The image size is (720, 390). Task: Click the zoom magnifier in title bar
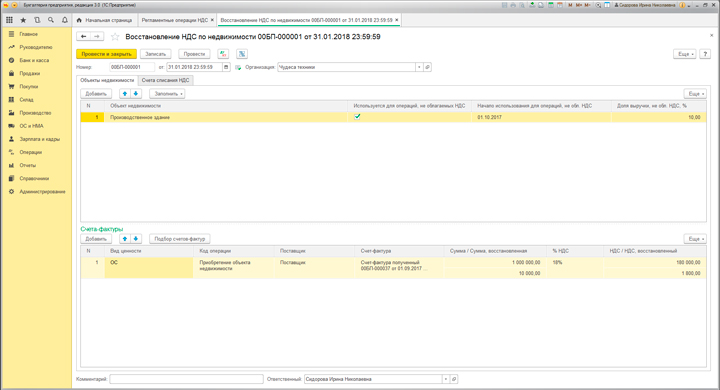[x=598, y=5]
